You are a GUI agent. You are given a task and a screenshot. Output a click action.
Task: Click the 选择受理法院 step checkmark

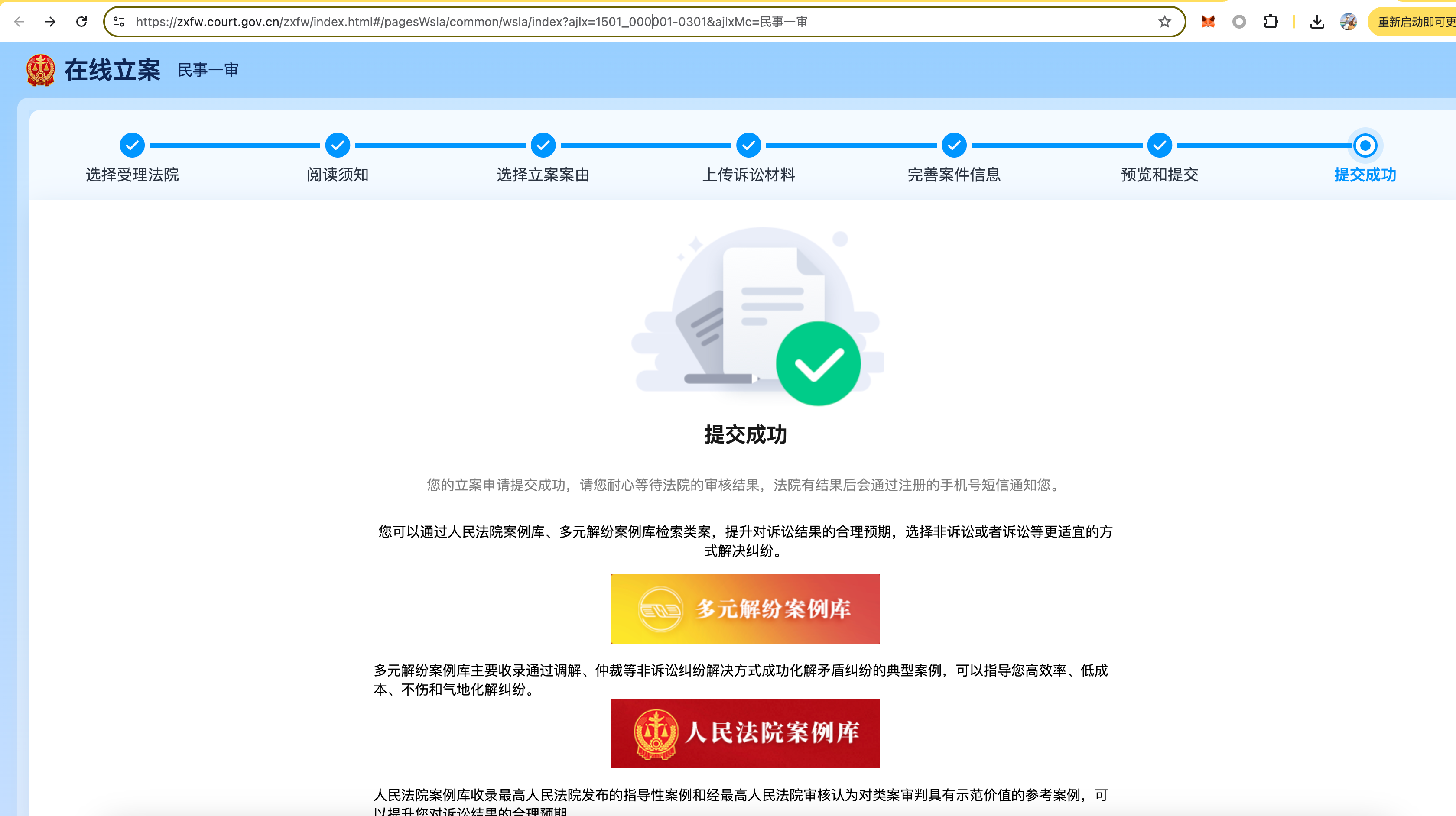(132, 145)
